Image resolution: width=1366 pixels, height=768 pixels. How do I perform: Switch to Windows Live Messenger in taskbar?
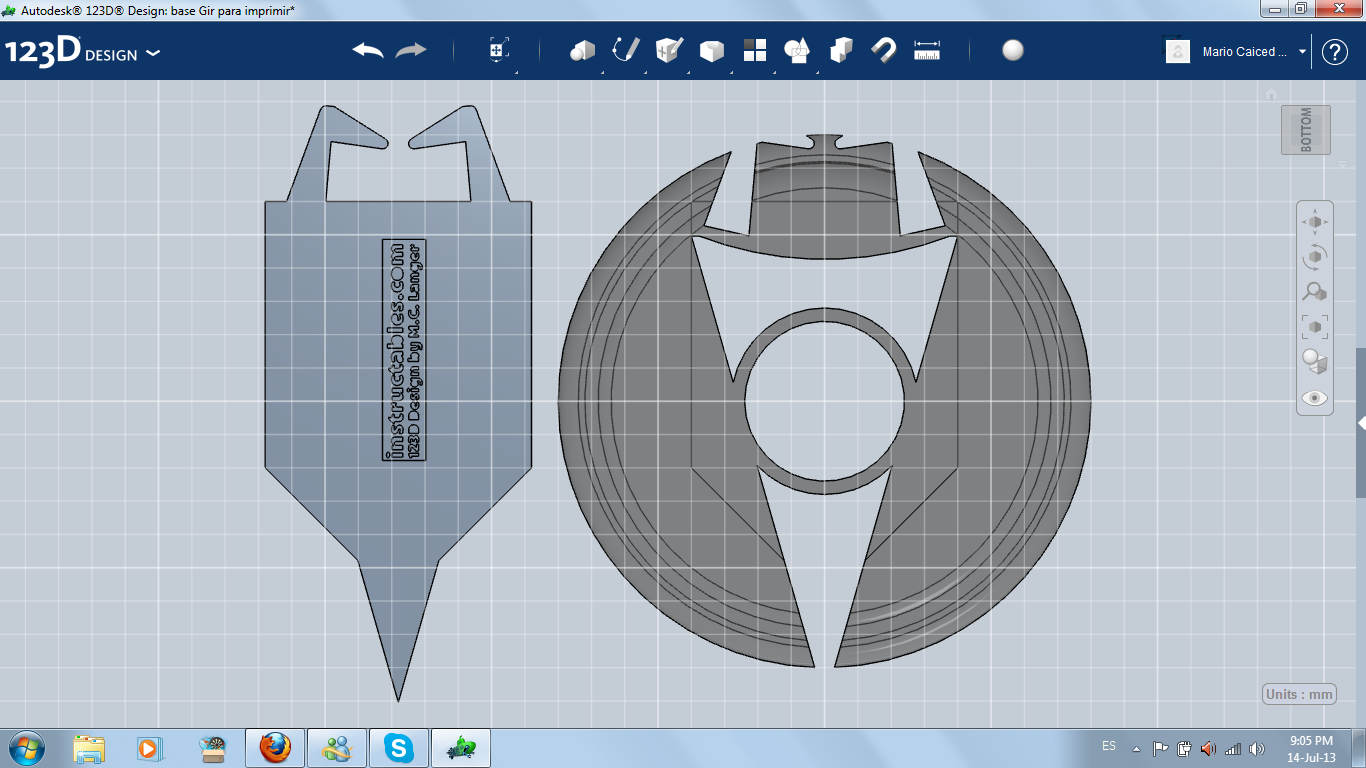tap(337, 748)
